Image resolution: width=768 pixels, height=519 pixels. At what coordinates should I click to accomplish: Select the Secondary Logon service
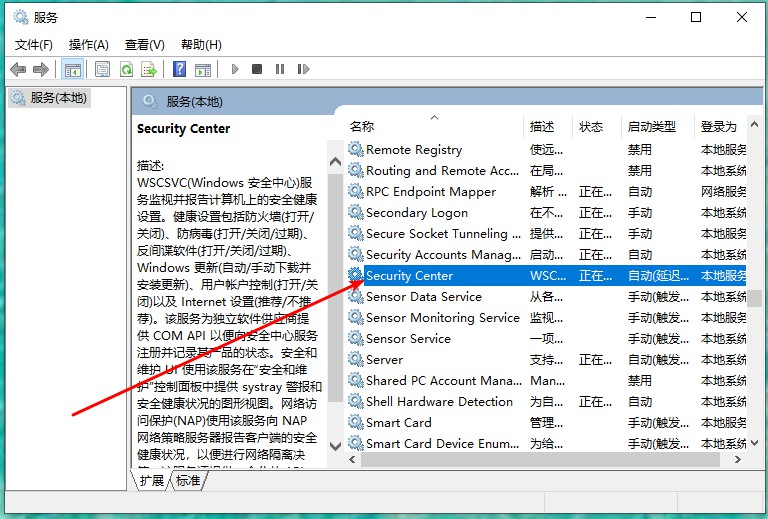click(x=547, y=212)
